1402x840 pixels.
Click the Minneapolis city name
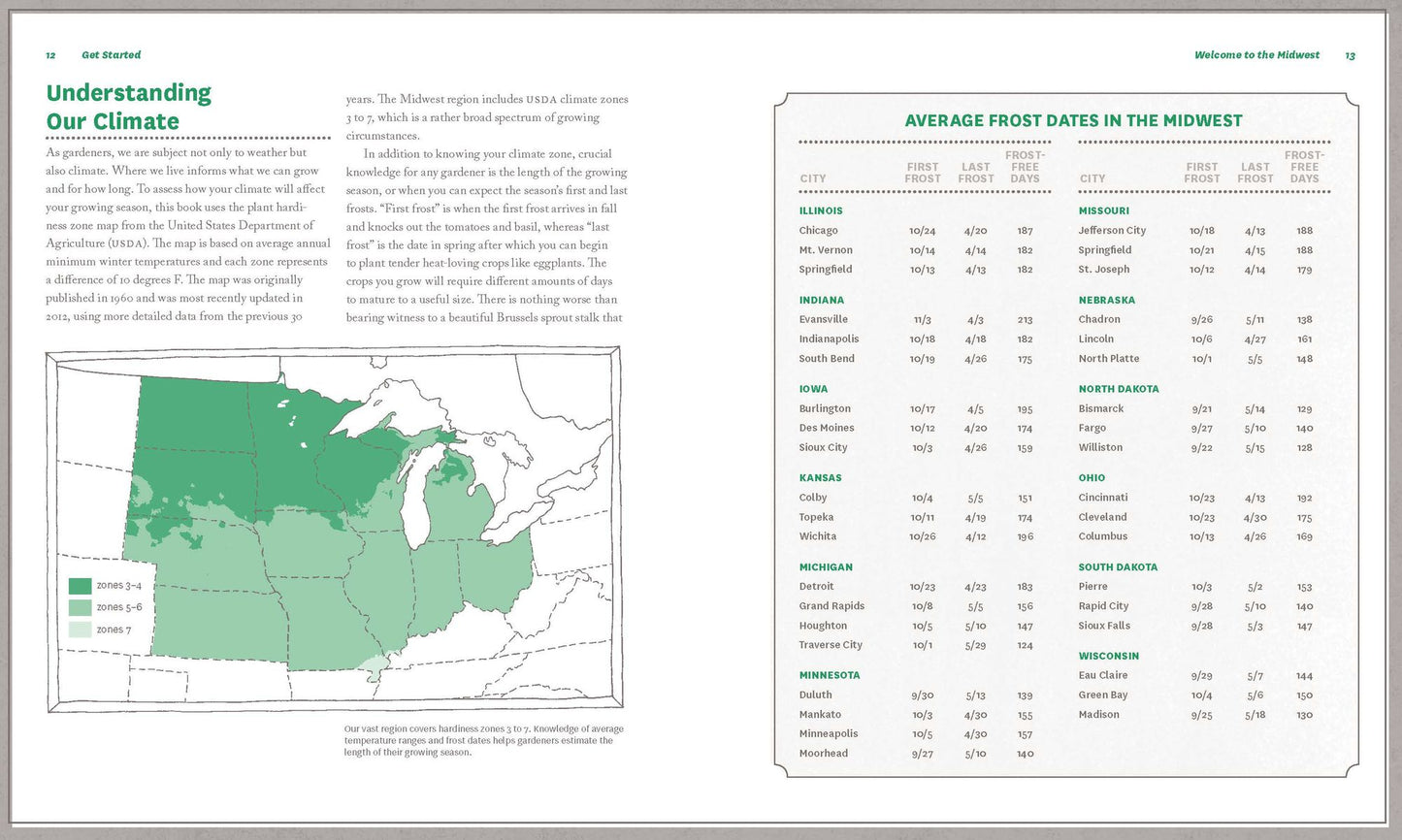tap(829, 734)
